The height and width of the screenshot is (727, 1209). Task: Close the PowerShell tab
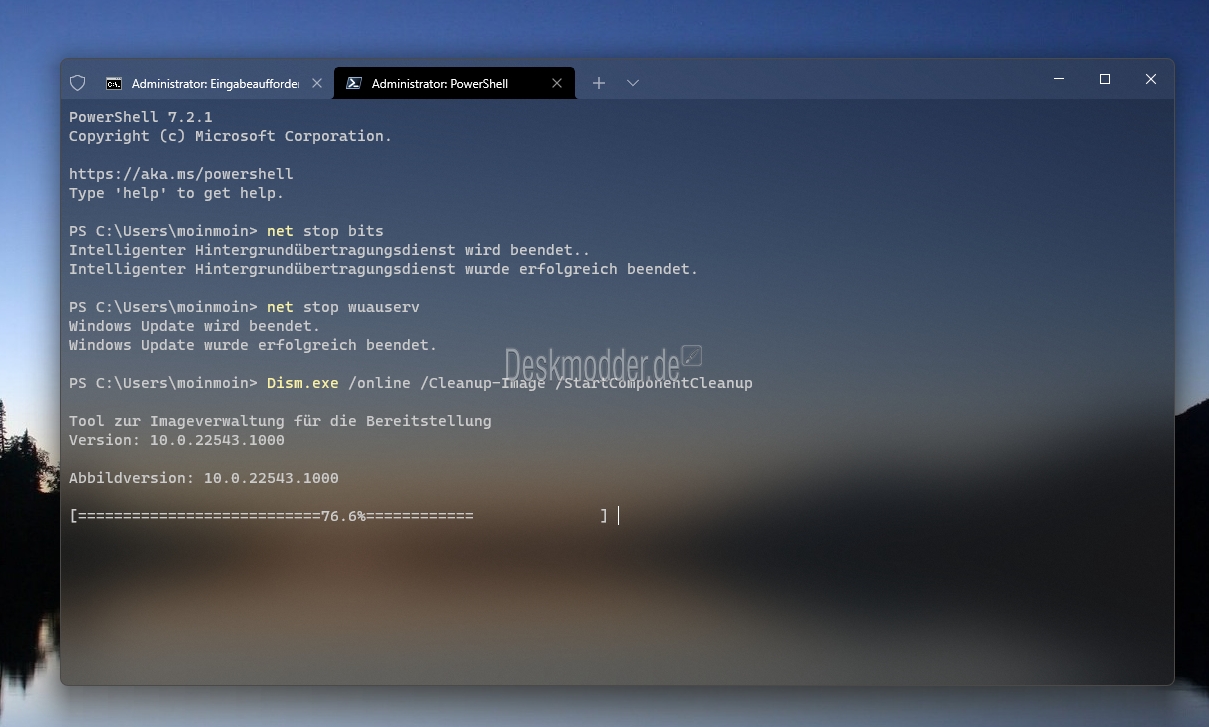tap(557, 83)
